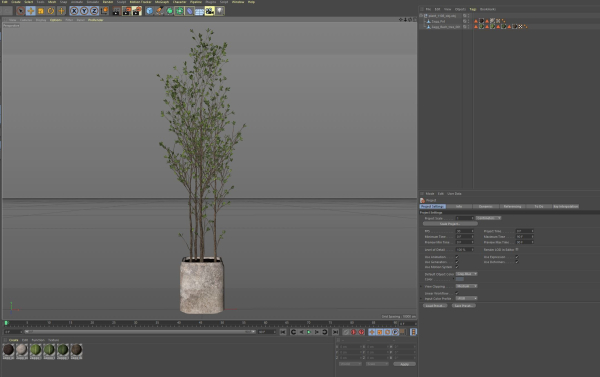Toggle Use Animation checkbox
The height and width of the screenshot is (377, 600).
tap(457, 257)
